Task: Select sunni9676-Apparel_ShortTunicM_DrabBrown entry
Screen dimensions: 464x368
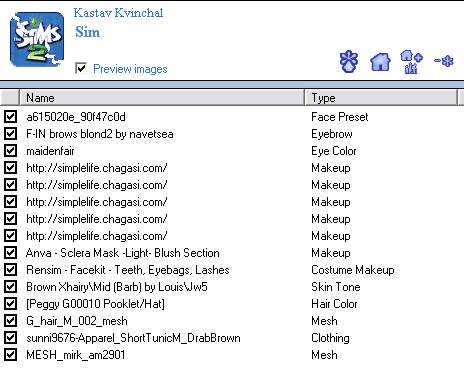Action: pyautogui.click(x=133, y=338)
